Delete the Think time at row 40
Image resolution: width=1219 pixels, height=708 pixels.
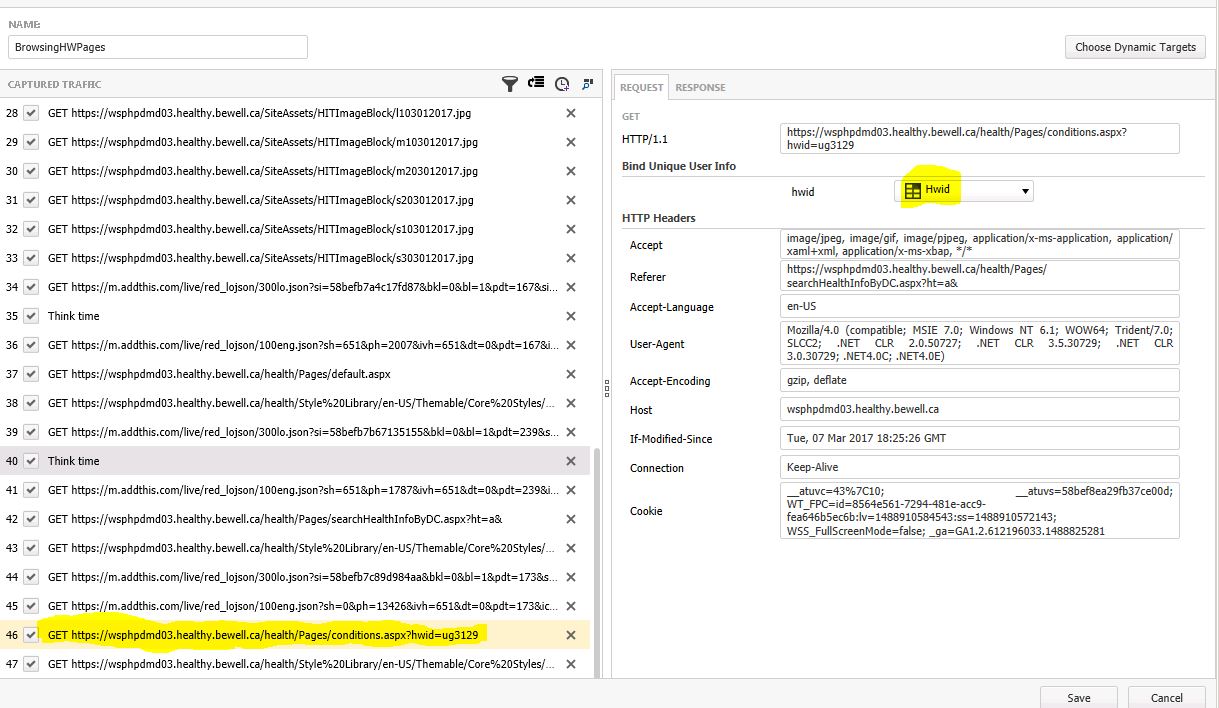[x=571, y=461]
